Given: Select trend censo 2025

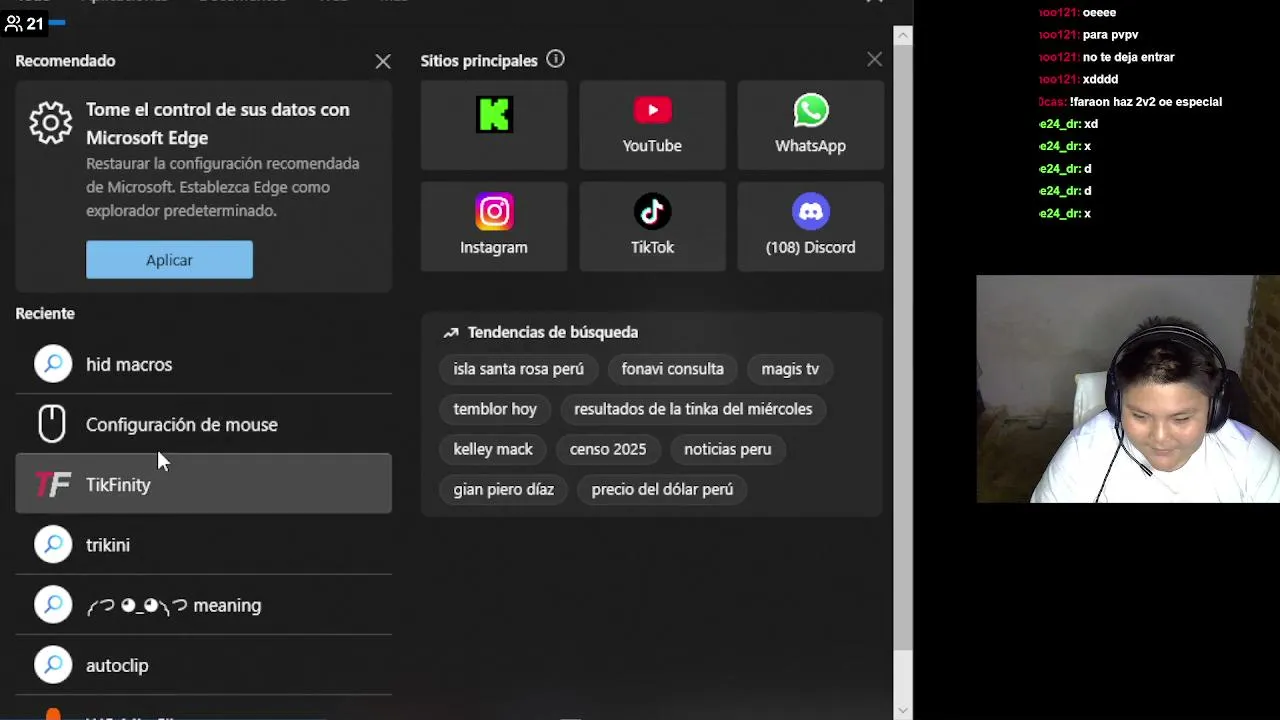Looking at the screenshot, I should [608, 449].
